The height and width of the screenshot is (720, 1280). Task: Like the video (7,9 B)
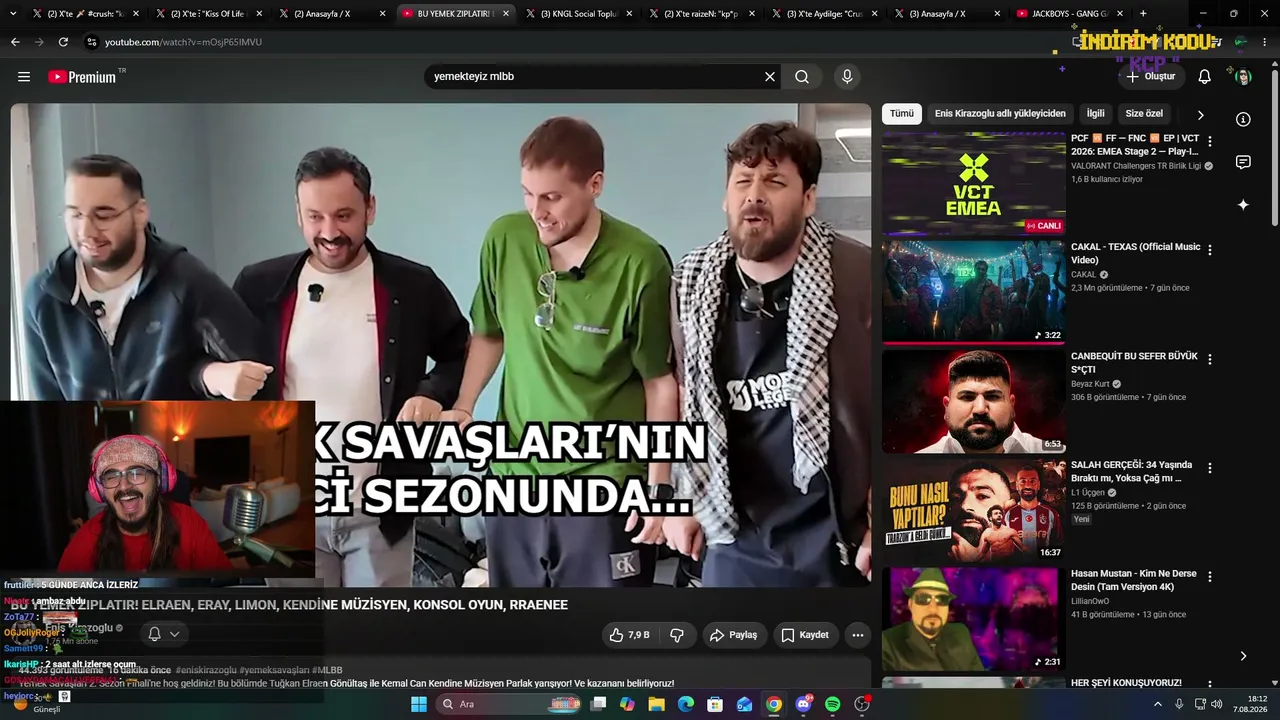coord(629,635)
